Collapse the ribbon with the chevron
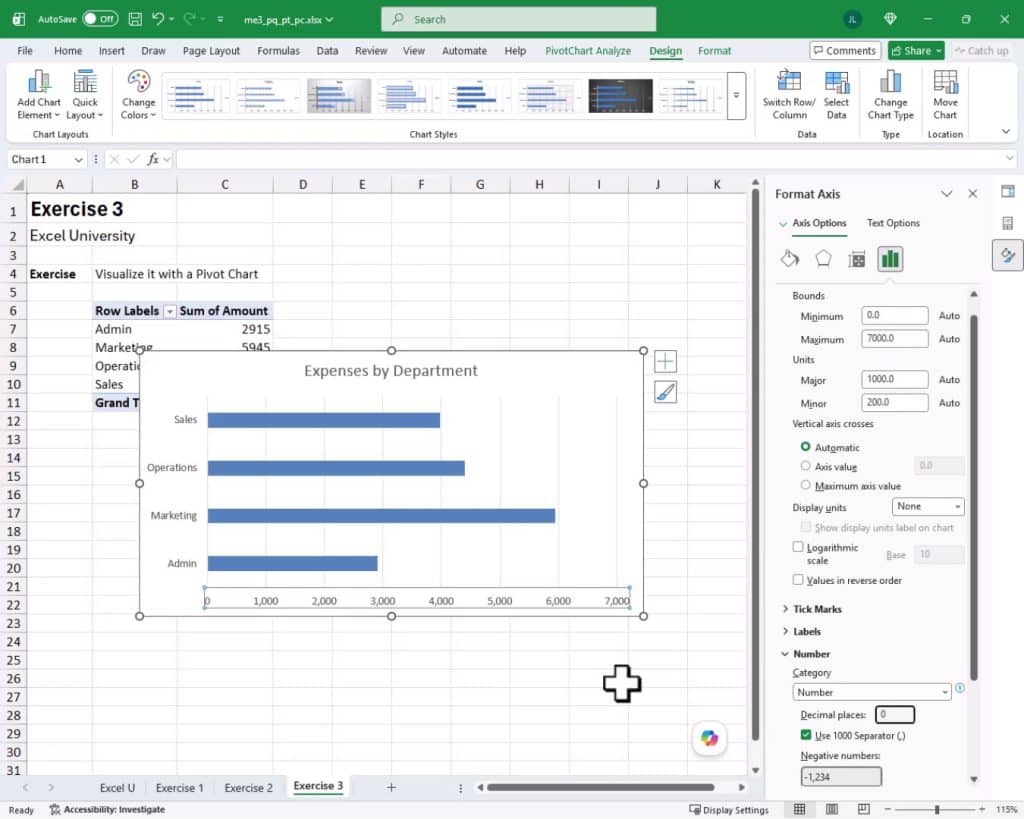The image size is (1024, 819). click(1006, 133)
